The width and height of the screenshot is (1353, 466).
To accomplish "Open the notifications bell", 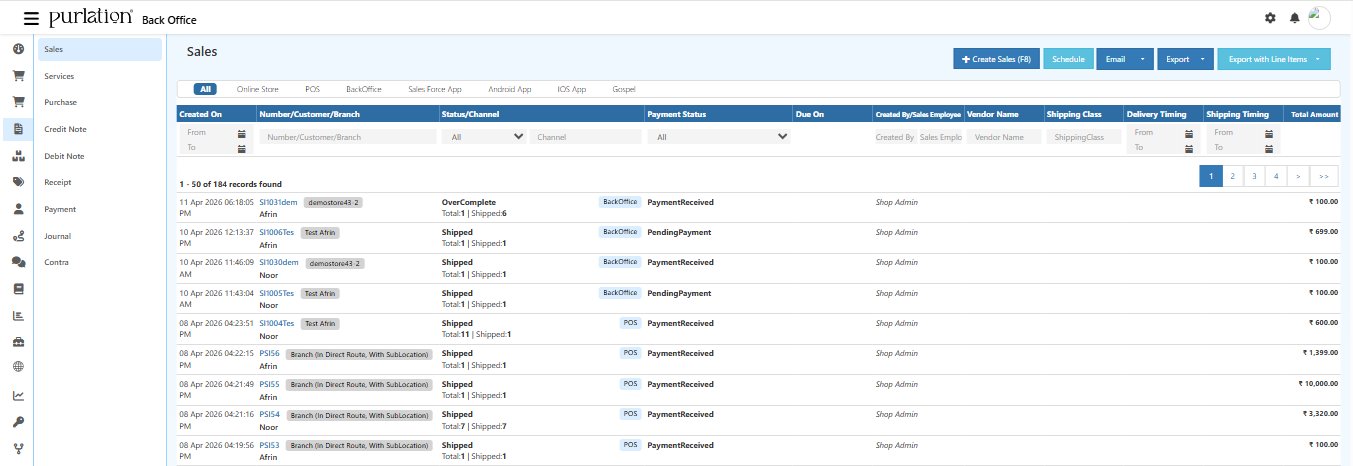I will (1295, 18).
